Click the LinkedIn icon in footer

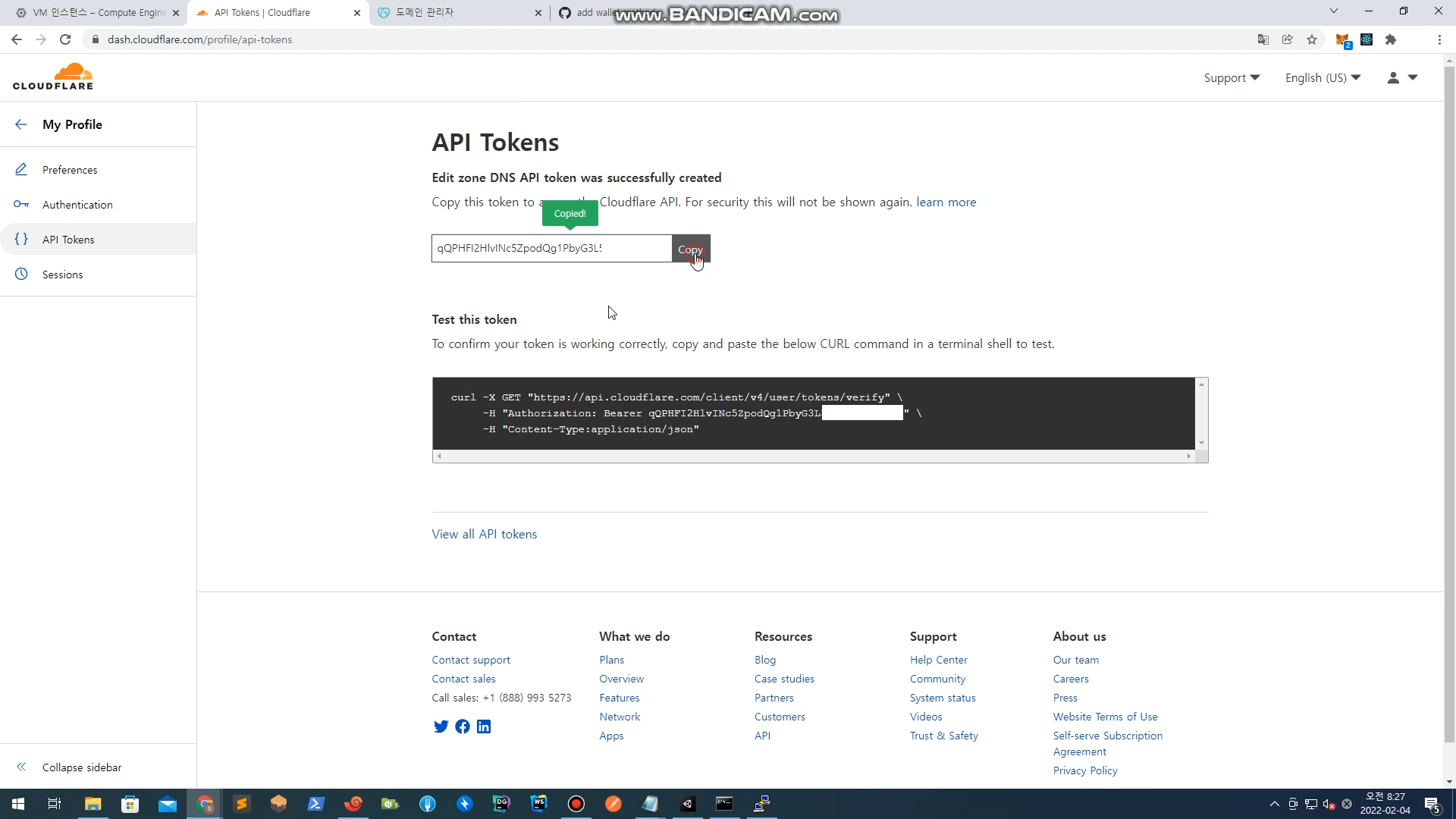[484, 726]
